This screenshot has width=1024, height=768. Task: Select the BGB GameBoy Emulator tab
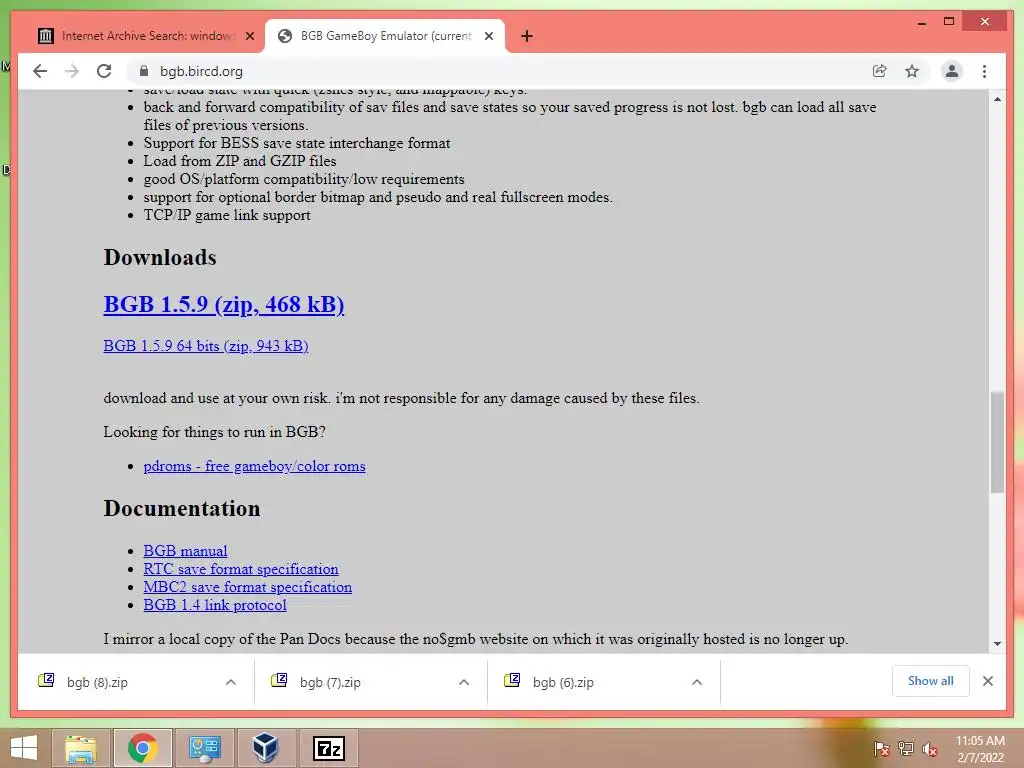(x=385, y=36)
